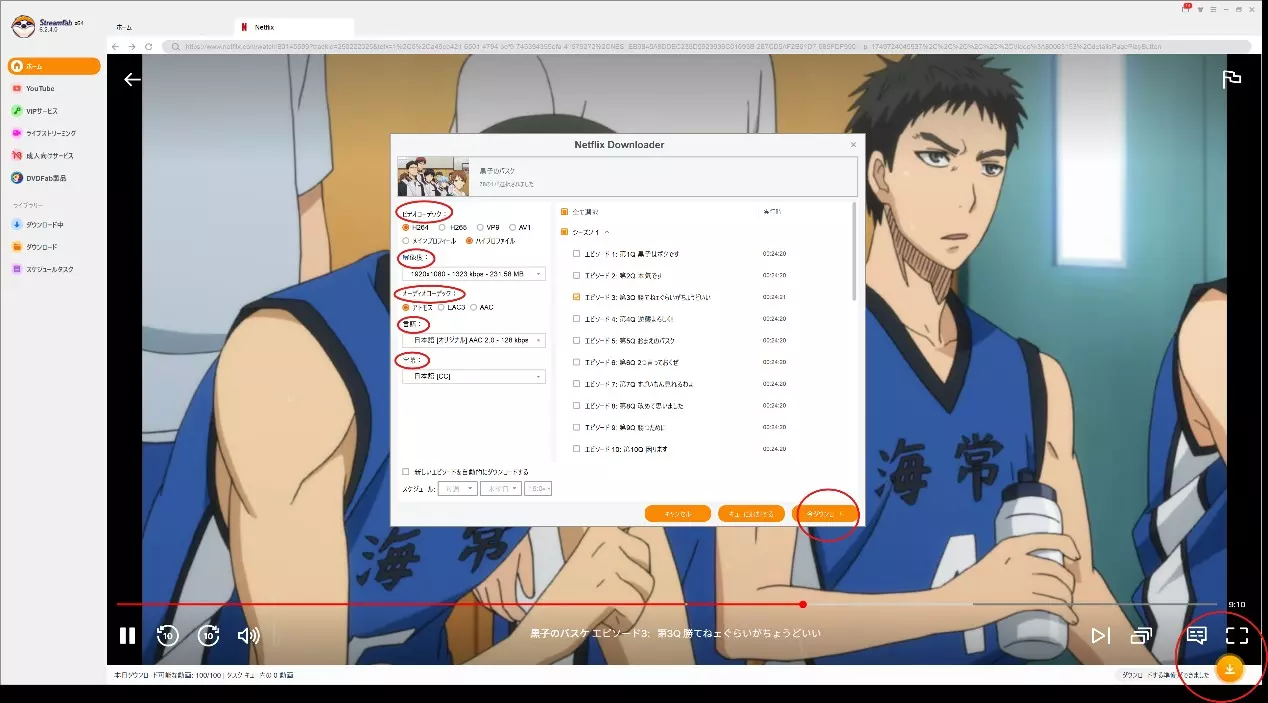The image size is (1268, 703).
Task: Check the エピソード5 checkbox
Action: coord(577,341)
